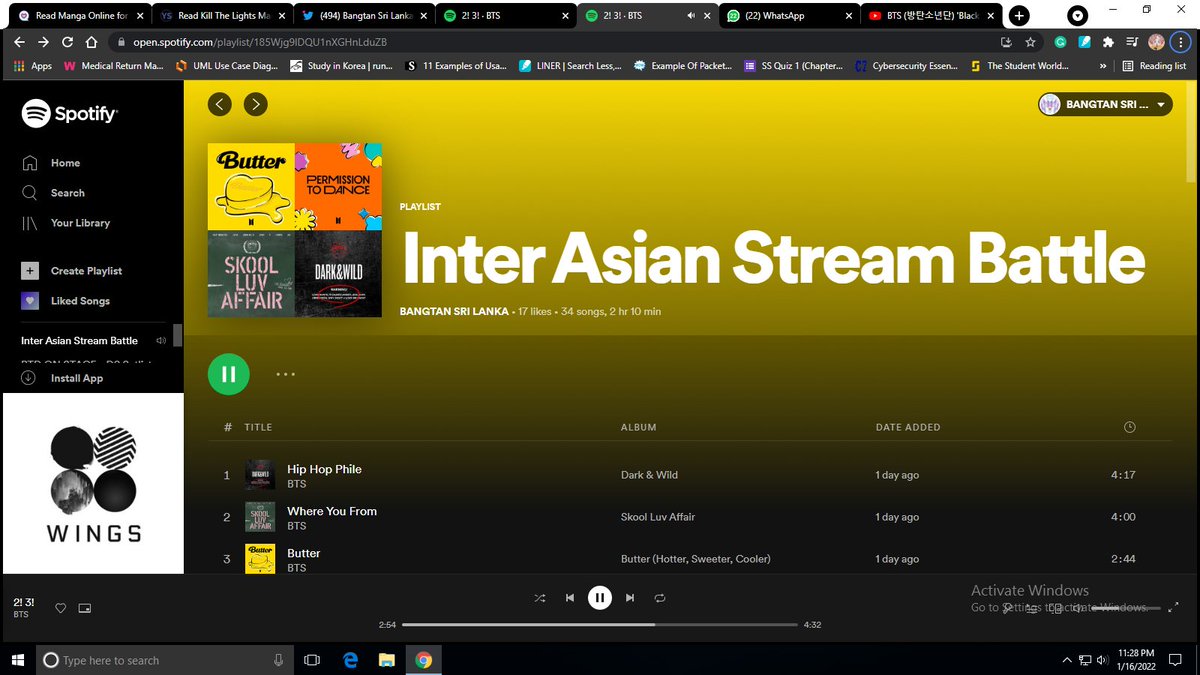1200x675 pixels.
Task: Open the BANGTAN SRI LANKA owner link
Action: (x=454, y=311)
